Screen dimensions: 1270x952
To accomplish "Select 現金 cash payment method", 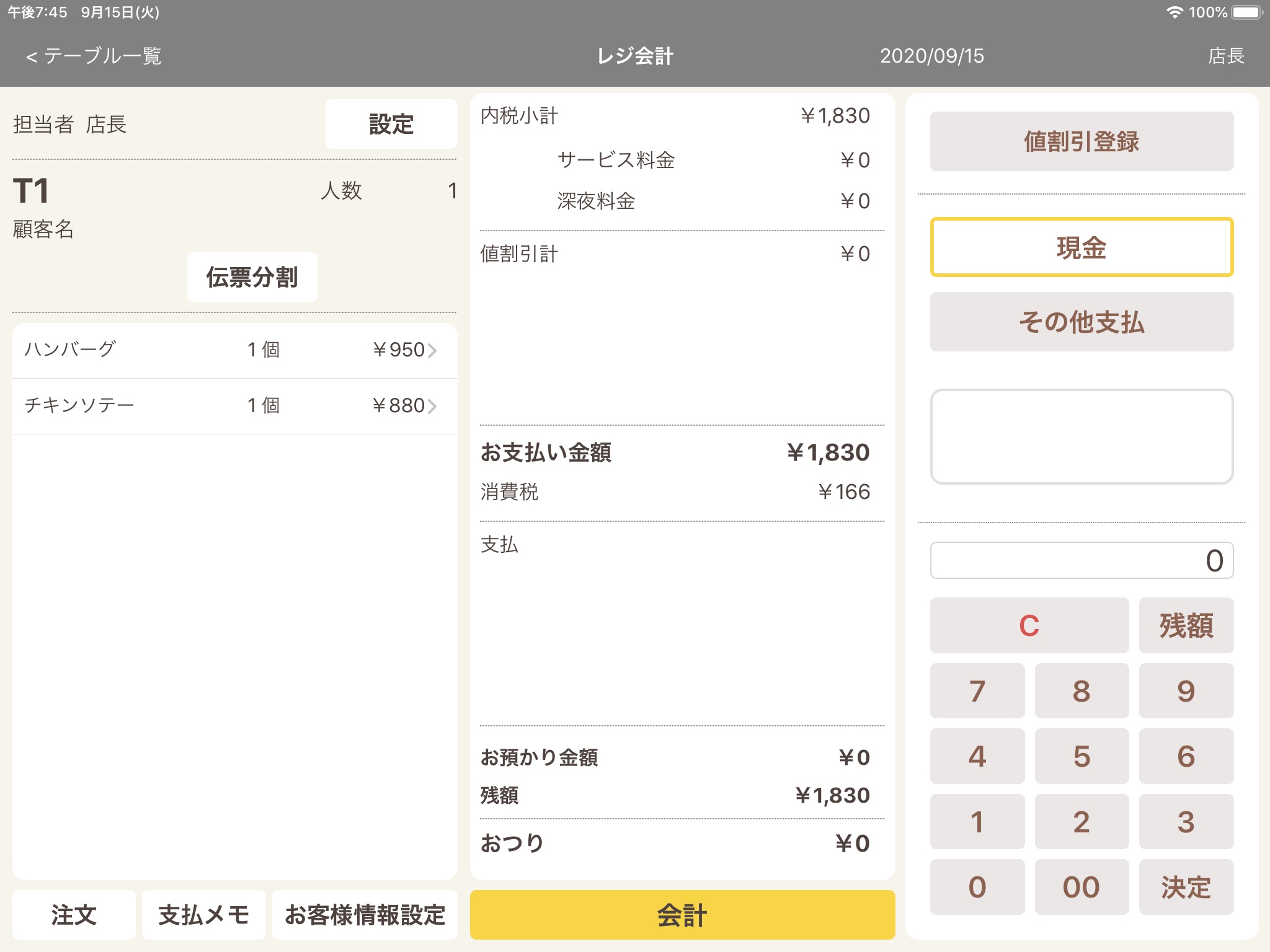I will click(x=1081, y=247).
